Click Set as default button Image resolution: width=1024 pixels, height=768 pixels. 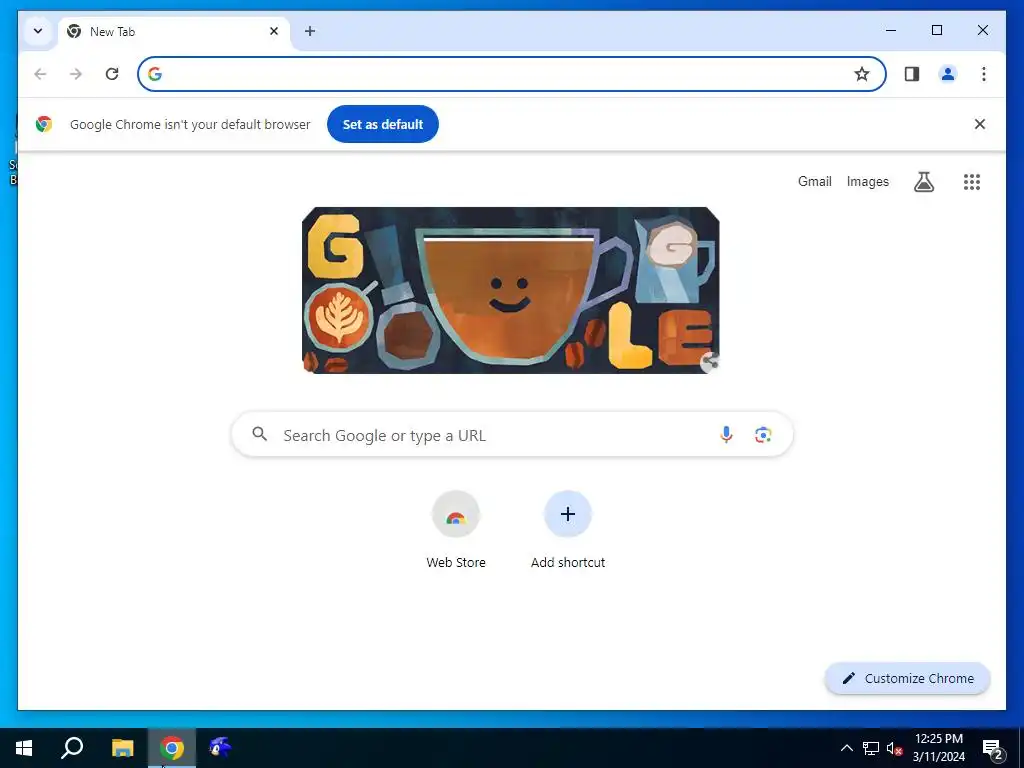tap(383, 124)
